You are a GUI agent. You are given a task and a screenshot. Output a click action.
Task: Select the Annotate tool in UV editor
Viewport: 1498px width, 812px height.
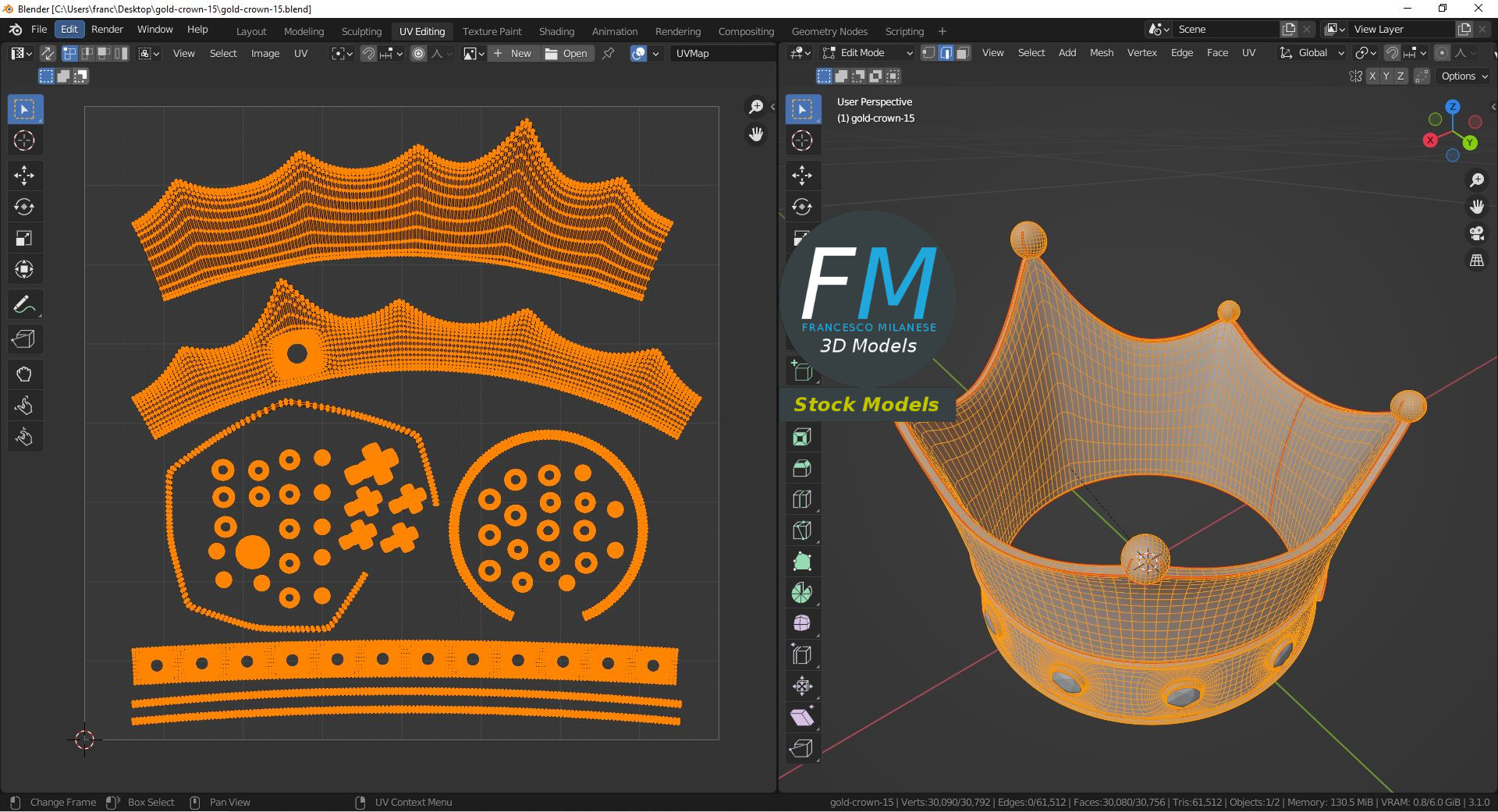tap(24, 304)
